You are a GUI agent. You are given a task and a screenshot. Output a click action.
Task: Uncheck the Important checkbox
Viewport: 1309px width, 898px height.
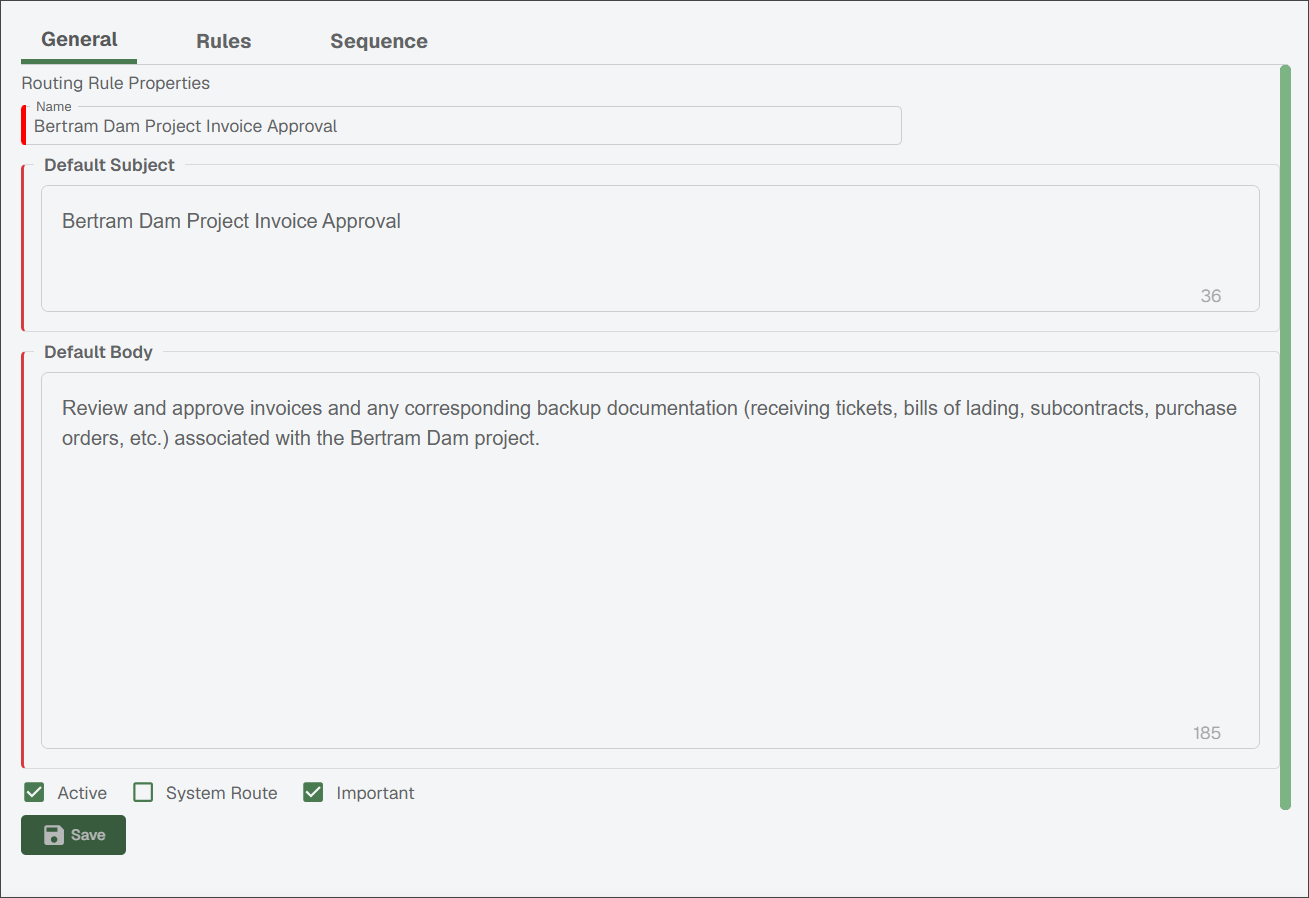click(313, 793)
